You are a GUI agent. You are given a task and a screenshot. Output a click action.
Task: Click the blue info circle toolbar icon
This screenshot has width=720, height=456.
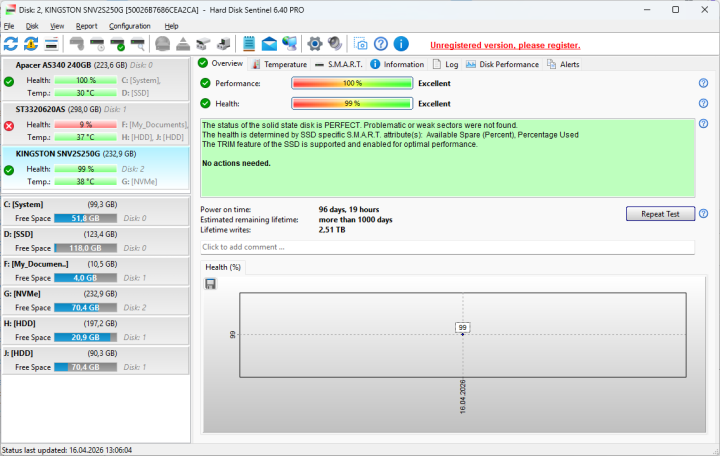coord(401,44)
